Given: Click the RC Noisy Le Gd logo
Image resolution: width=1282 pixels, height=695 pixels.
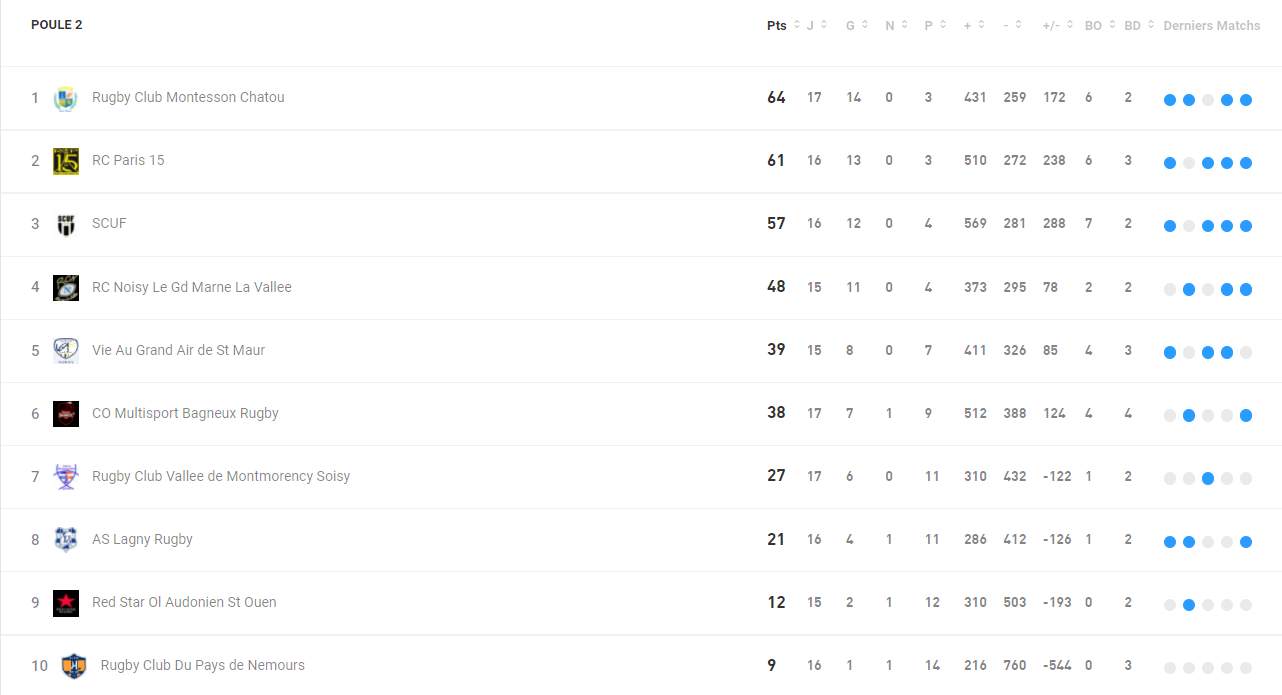Looking at the screenshot, I should coord(66,287).
